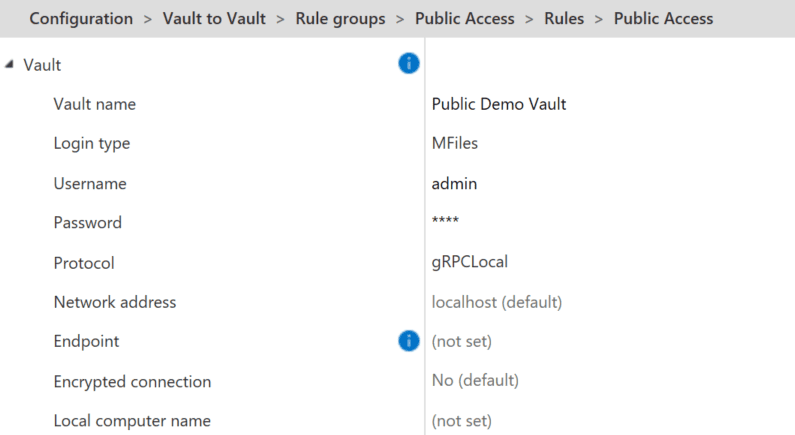Click the info icon beside Endpoint
This screenshot has height=435, width=795.
click(408, 341)
